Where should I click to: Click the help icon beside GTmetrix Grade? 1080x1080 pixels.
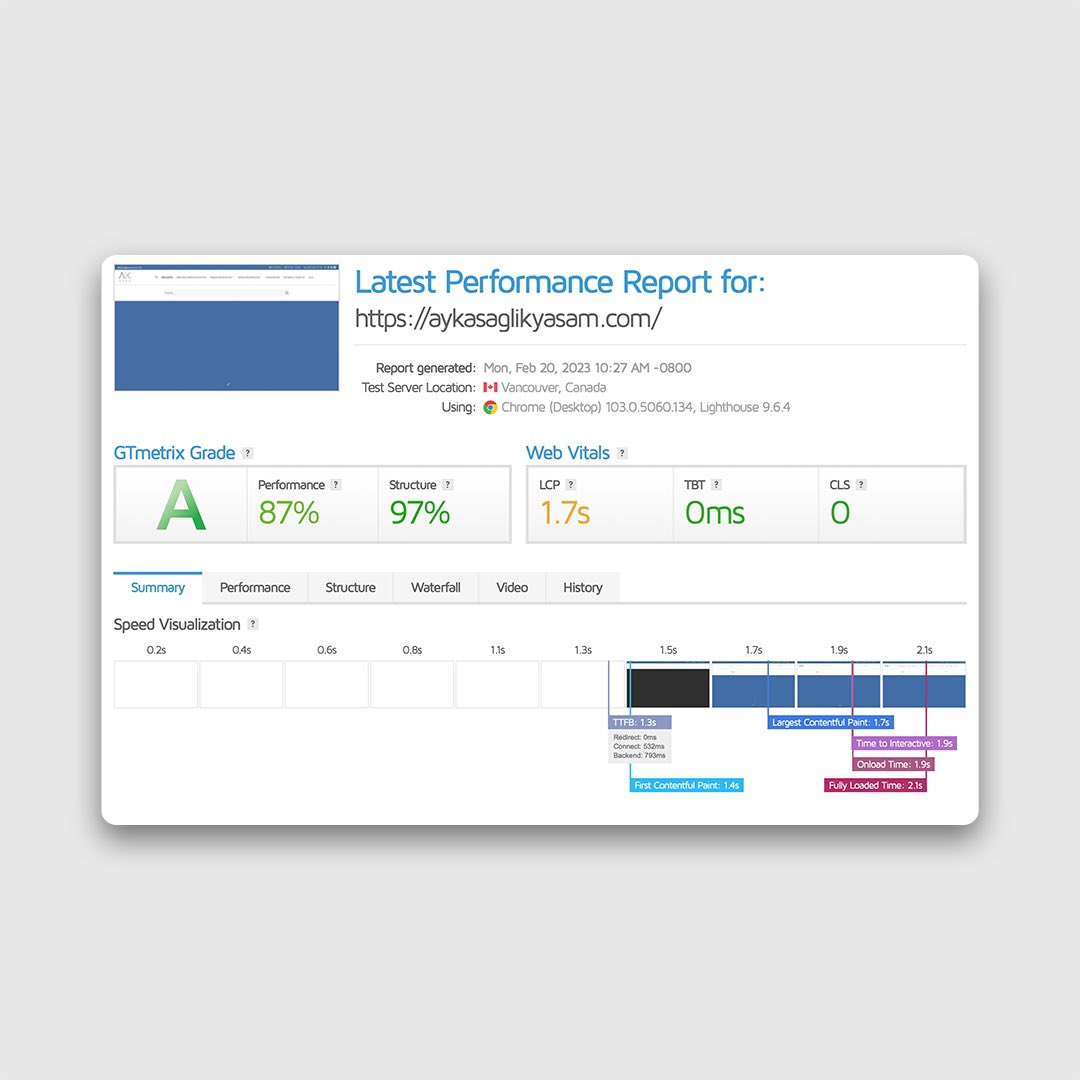point(246,453)
